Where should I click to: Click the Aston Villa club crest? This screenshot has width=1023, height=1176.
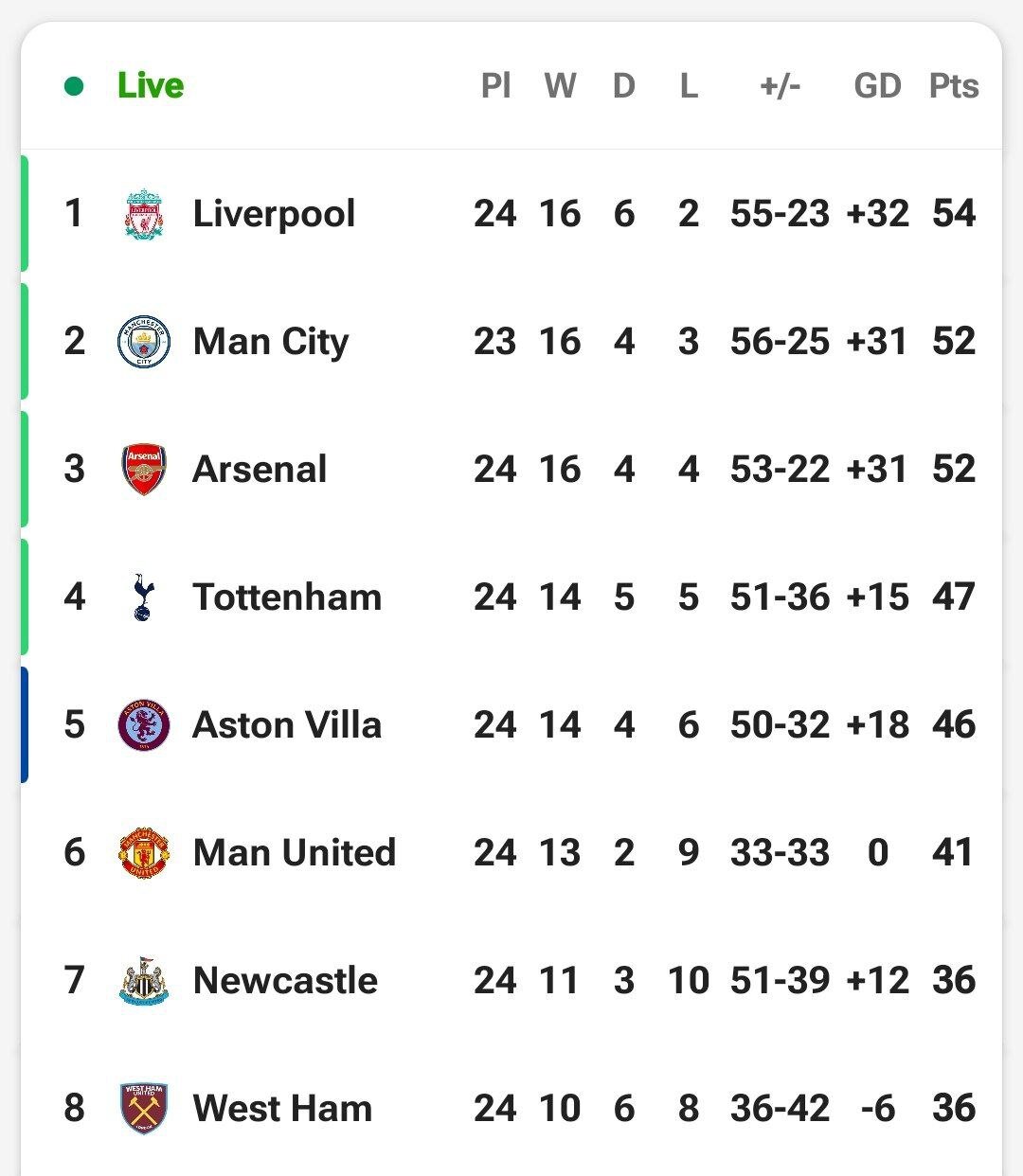144,725
